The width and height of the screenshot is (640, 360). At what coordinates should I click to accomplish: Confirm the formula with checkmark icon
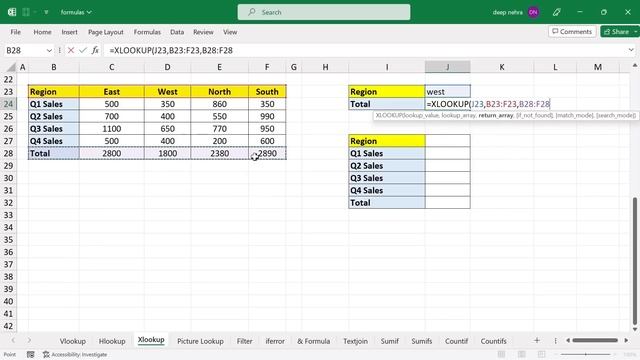[83, 50]
